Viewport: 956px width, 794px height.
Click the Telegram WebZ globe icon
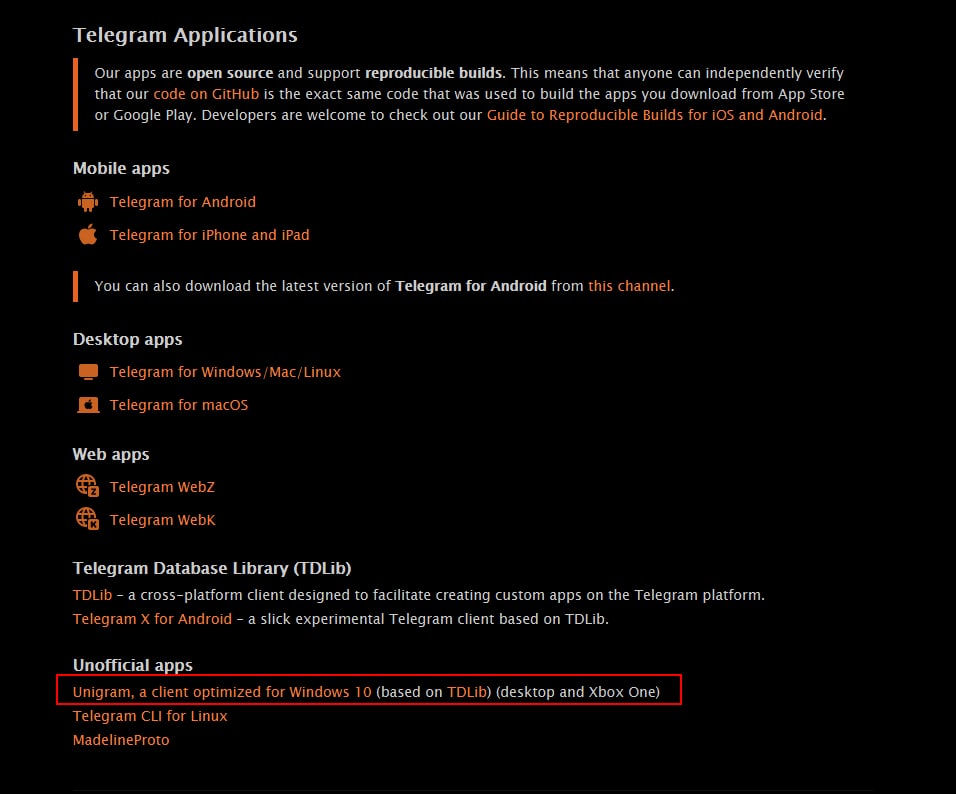coord(87,486)
